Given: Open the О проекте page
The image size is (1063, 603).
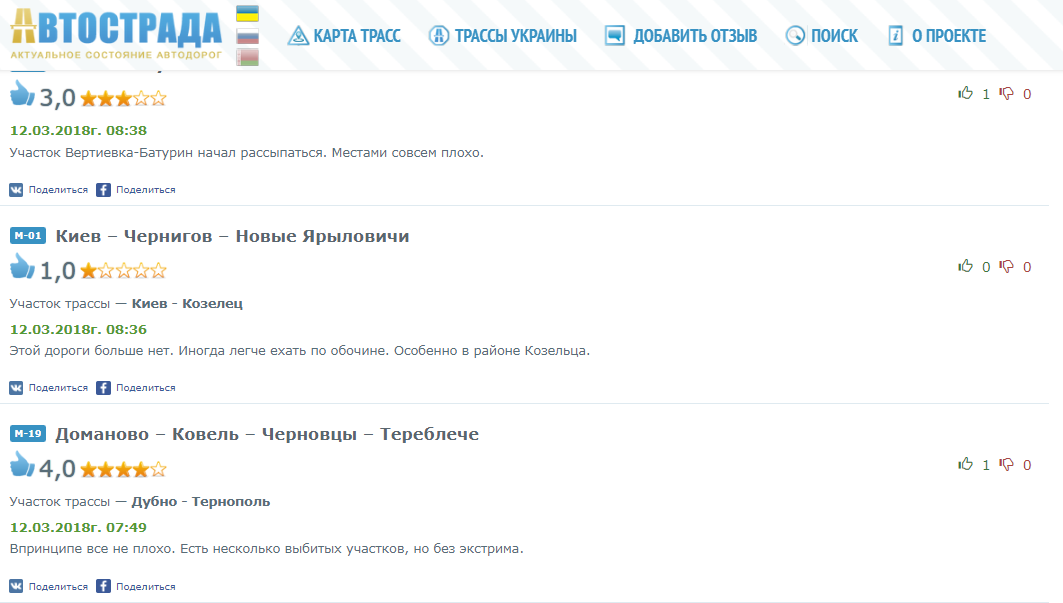Looking at the screenshot, I should click(x=936, y=36).
